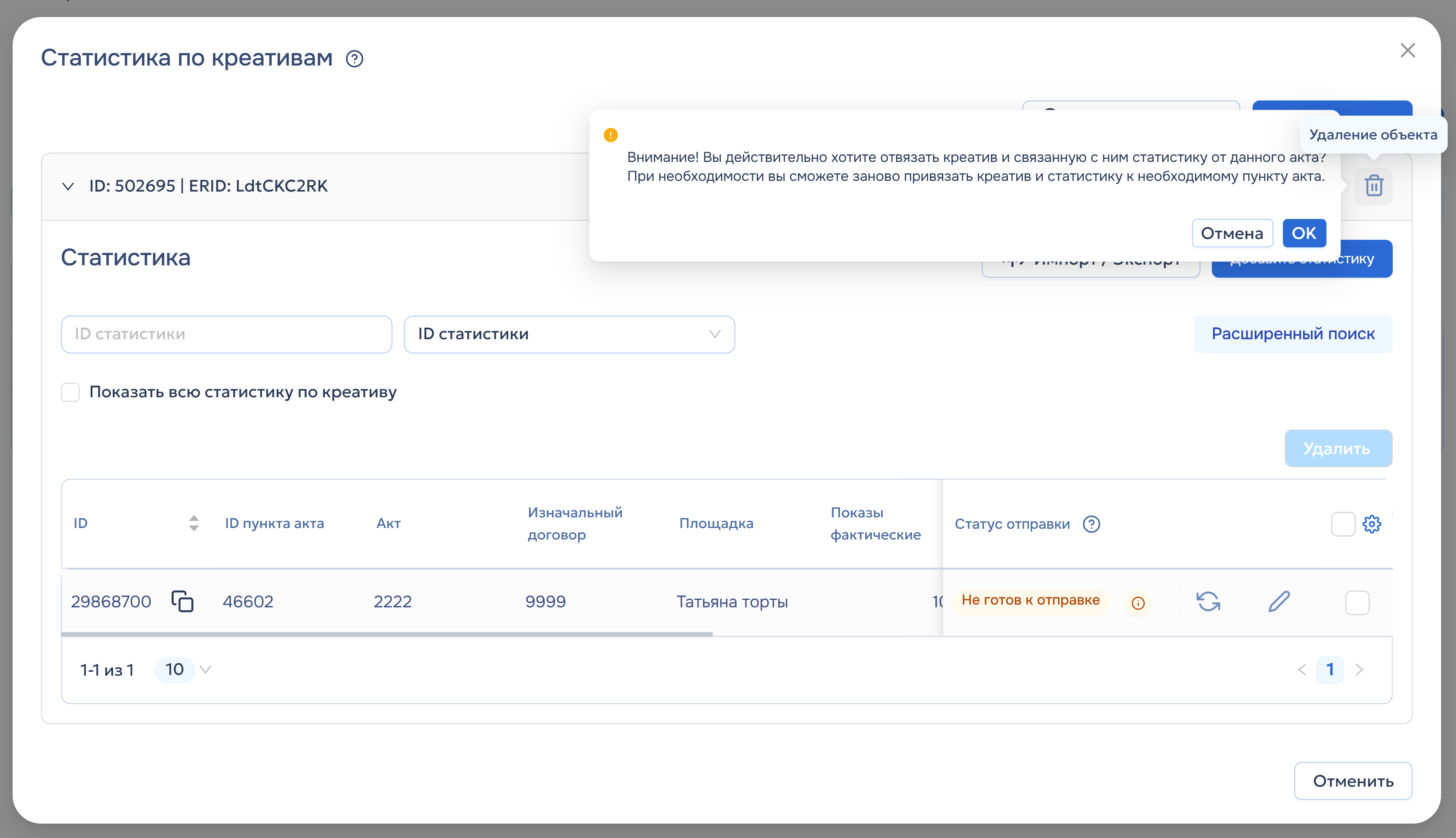This screenshot has height=838, width=1456.
Task: Open Расширенный поиск
Action: 1293,334
